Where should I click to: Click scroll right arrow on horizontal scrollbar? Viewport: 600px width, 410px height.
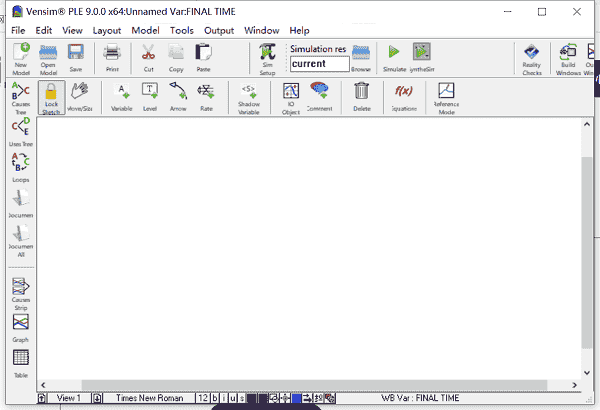pos(574,385)
